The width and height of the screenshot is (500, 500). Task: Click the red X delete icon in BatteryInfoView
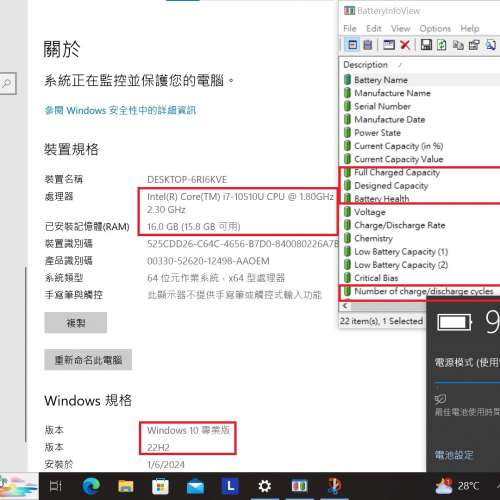(405, 45)
